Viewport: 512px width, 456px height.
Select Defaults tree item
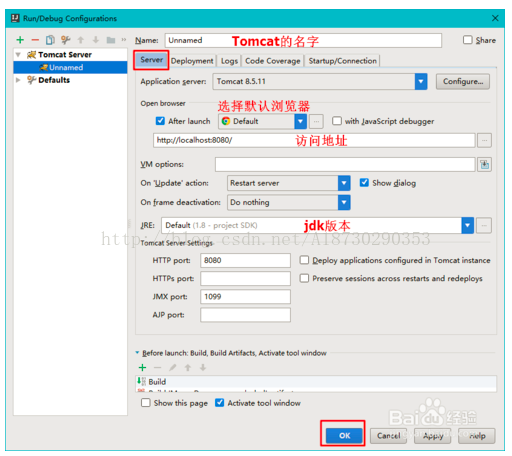pyautogui.click(x=54, y=80)
